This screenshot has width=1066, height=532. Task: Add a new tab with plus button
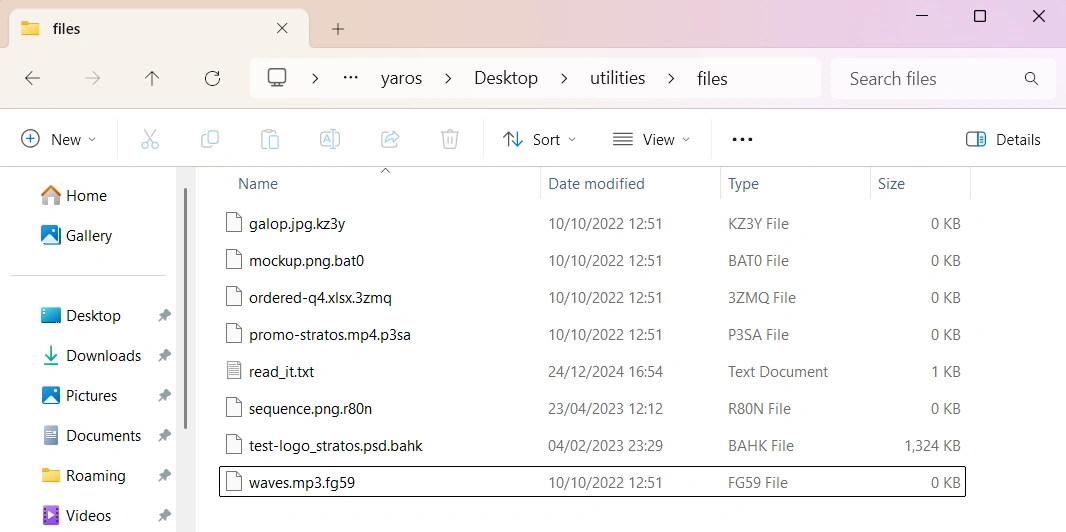pyautogui.click(x=338, y=29)
